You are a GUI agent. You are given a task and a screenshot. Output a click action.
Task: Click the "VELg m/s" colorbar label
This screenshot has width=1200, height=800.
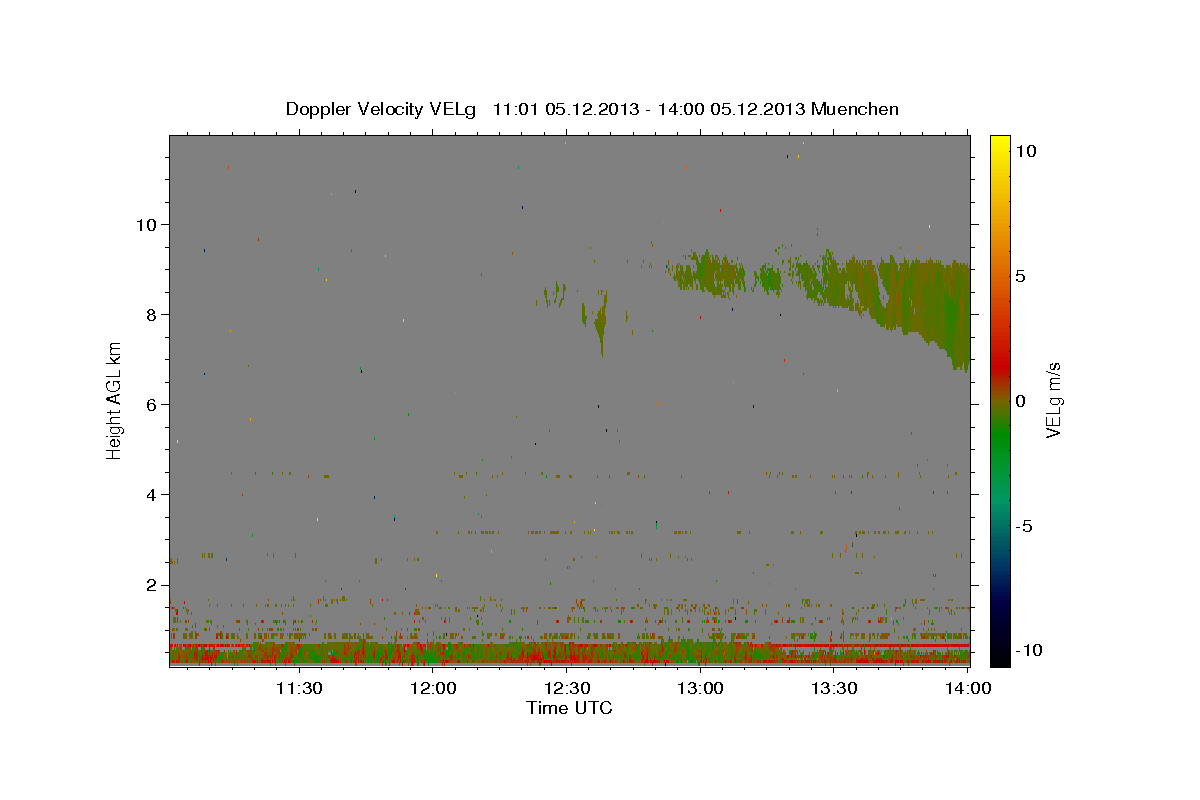click(1053, 400)
